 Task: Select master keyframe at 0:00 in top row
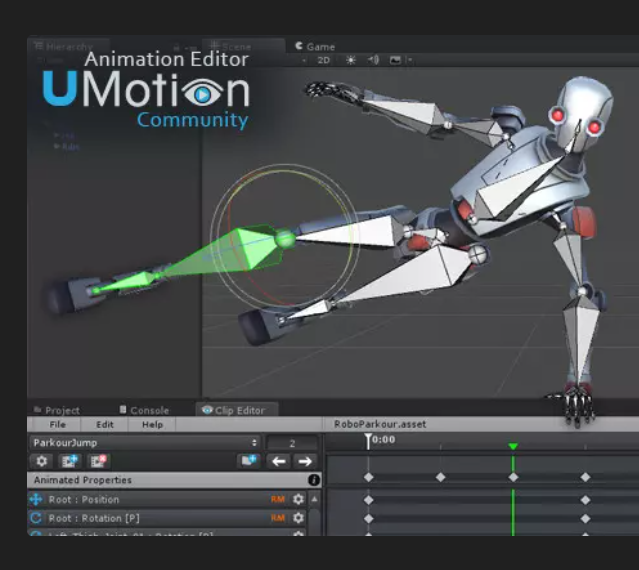click(368, 477)
